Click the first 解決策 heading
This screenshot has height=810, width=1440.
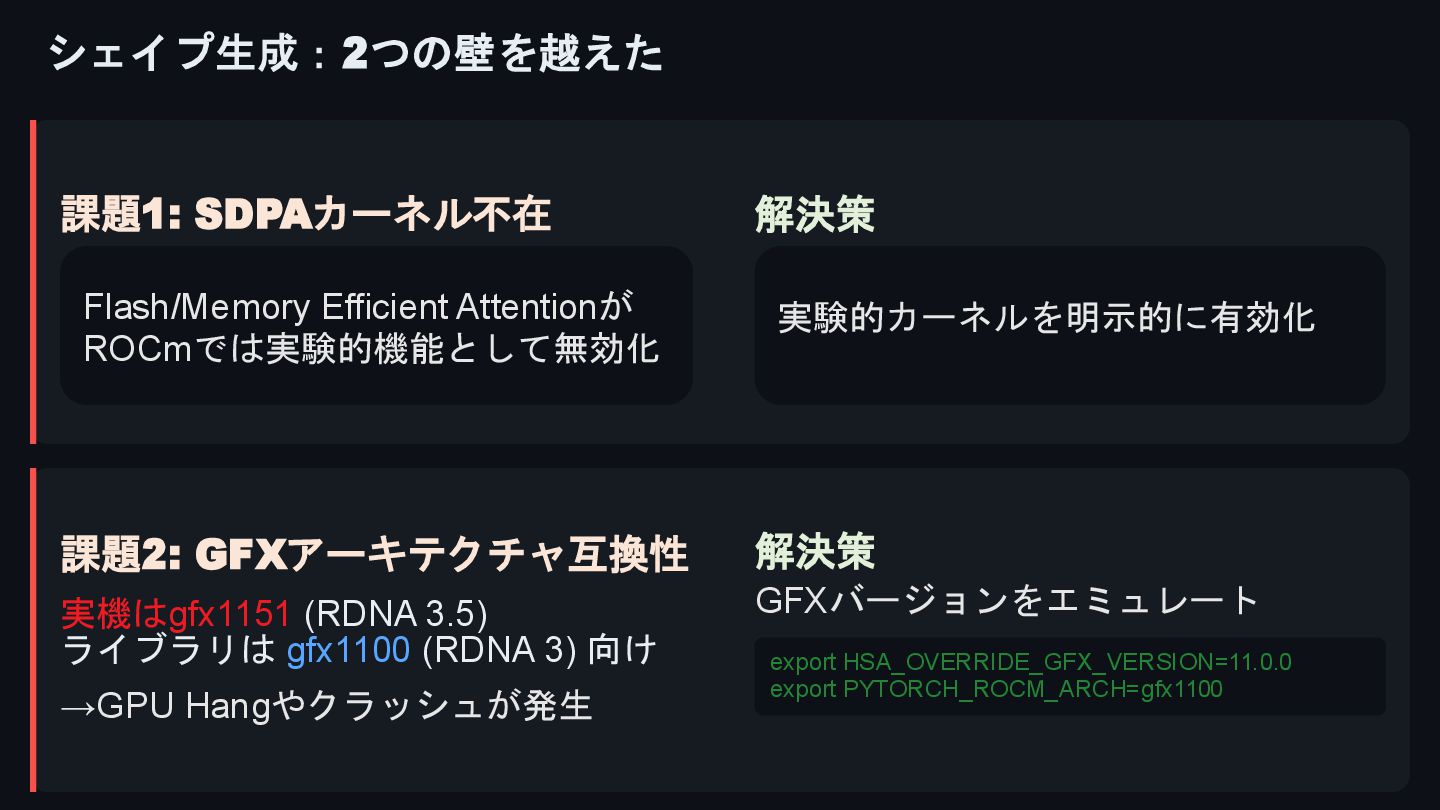point(815,214)
